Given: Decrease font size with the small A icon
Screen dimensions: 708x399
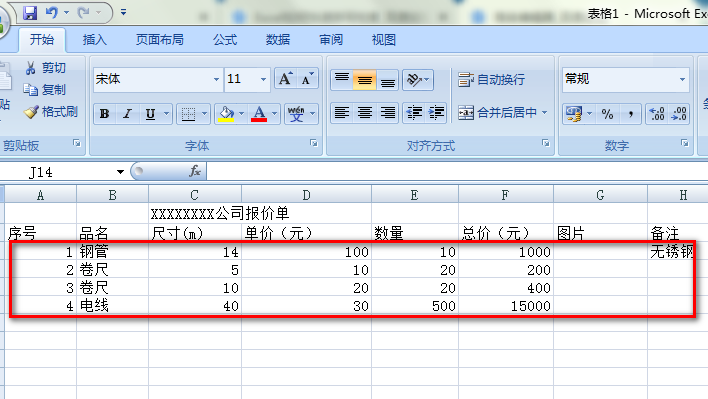Looking at the screenshot, I should tap(307, 79).
